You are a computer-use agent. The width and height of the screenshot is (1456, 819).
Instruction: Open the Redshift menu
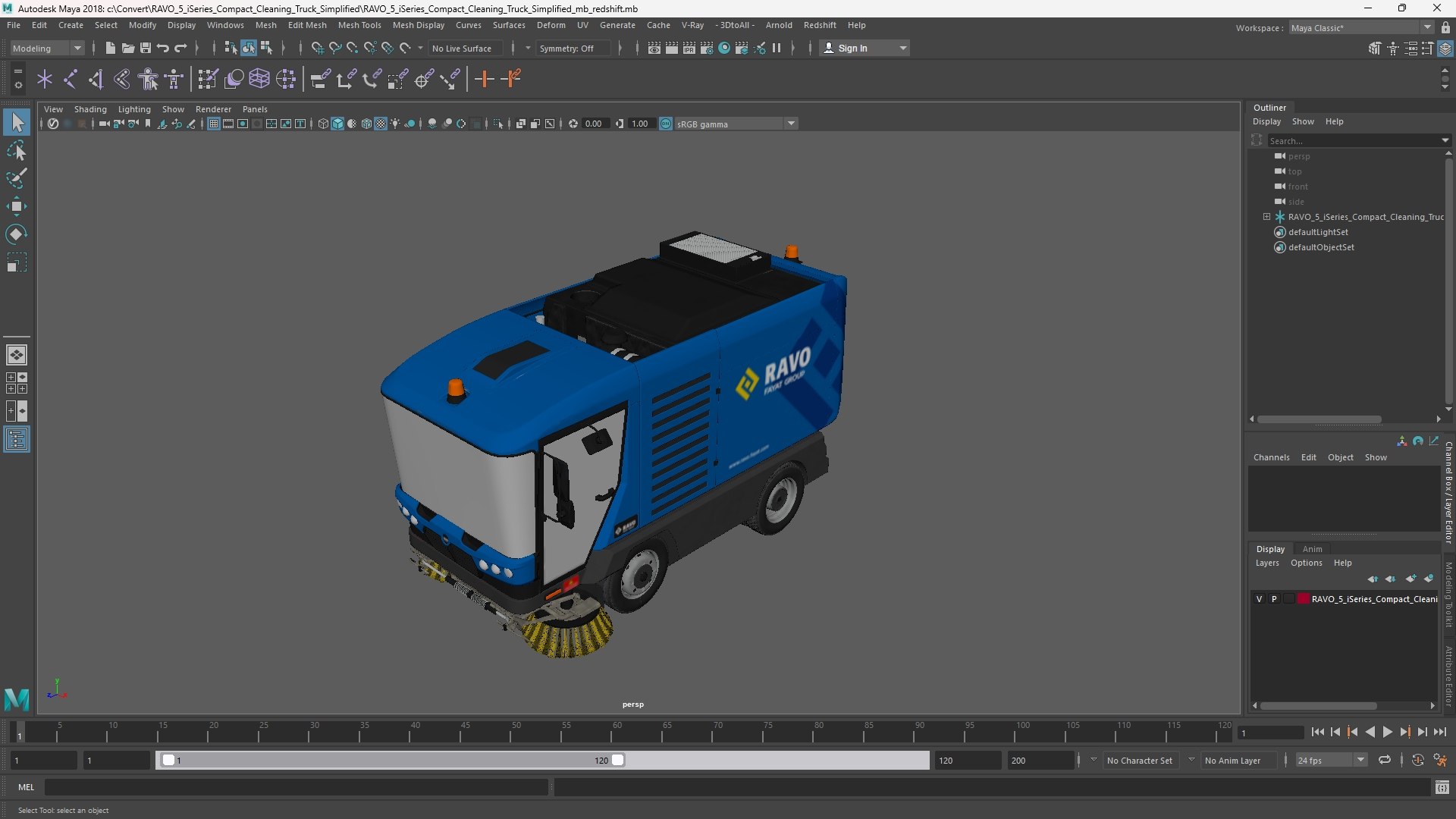[x=820, y=25]
